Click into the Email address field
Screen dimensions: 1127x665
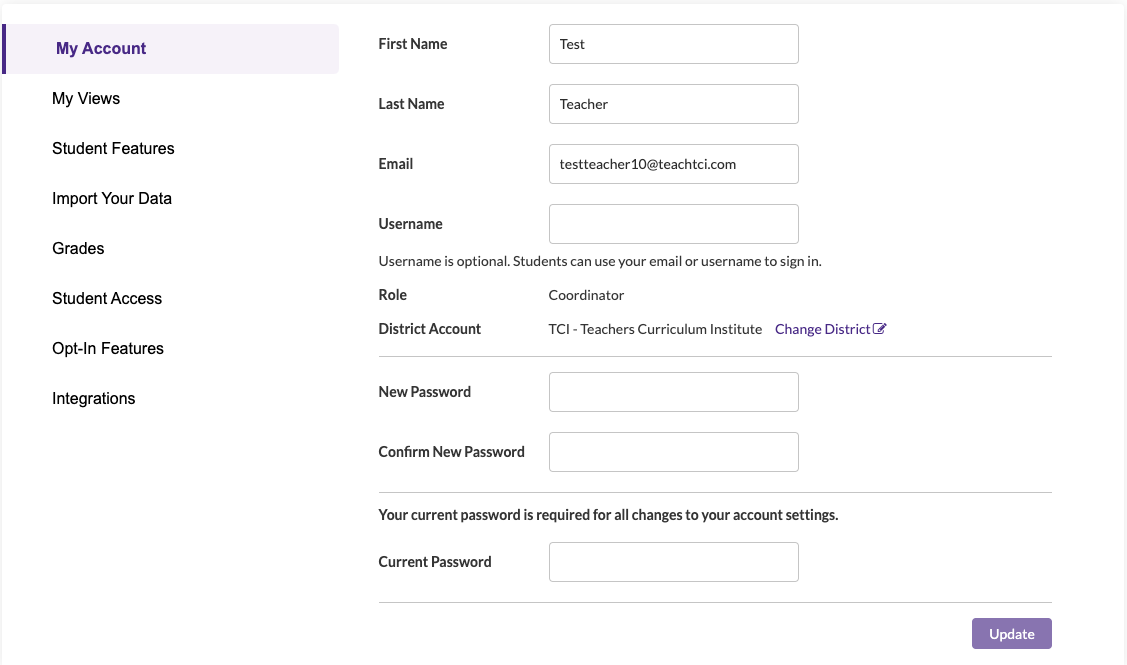[673, 164]
